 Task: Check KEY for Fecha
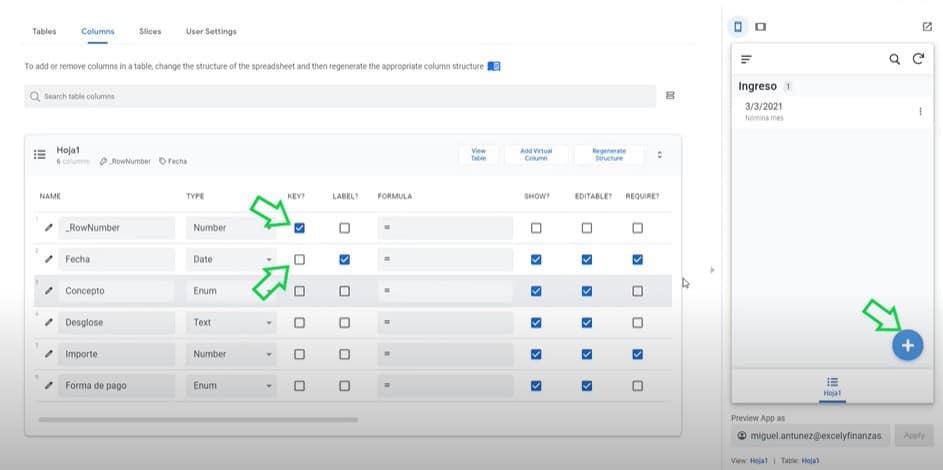[x=299, y=260]
